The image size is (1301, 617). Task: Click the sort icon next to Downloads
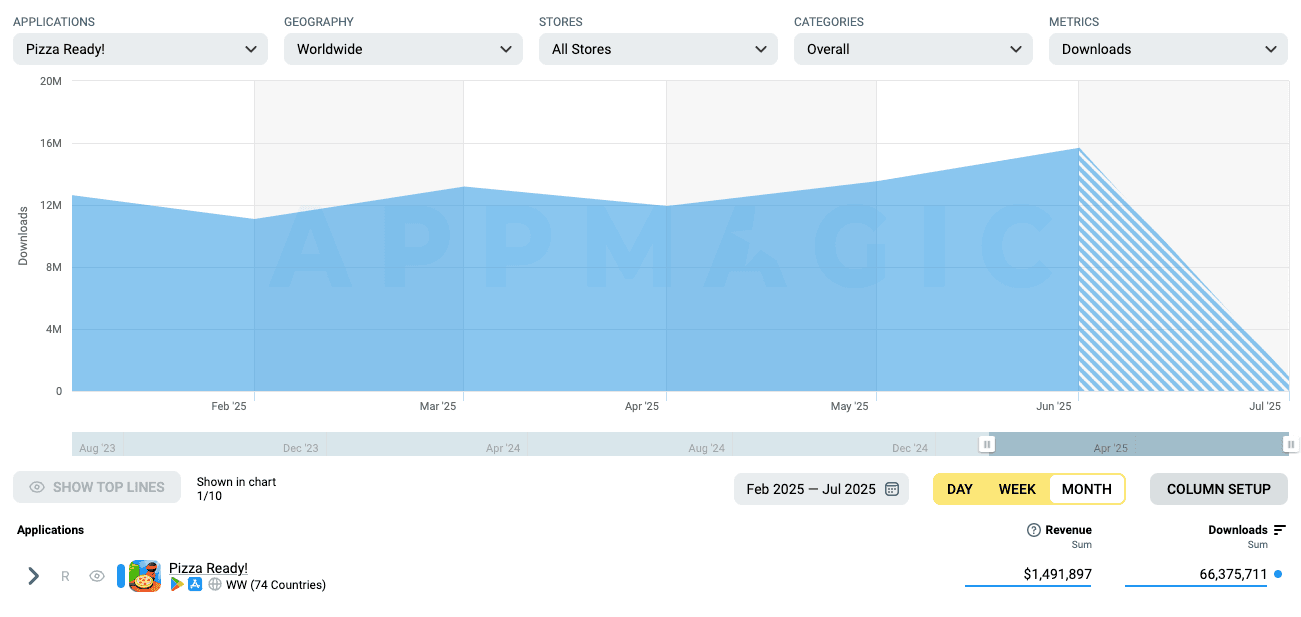1280,530
